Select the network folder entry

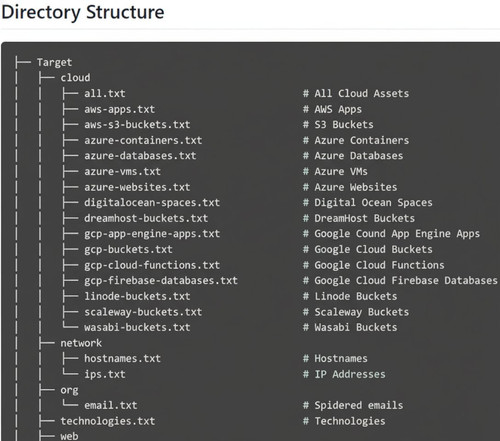pyautogui.click(x=81, y=343)
